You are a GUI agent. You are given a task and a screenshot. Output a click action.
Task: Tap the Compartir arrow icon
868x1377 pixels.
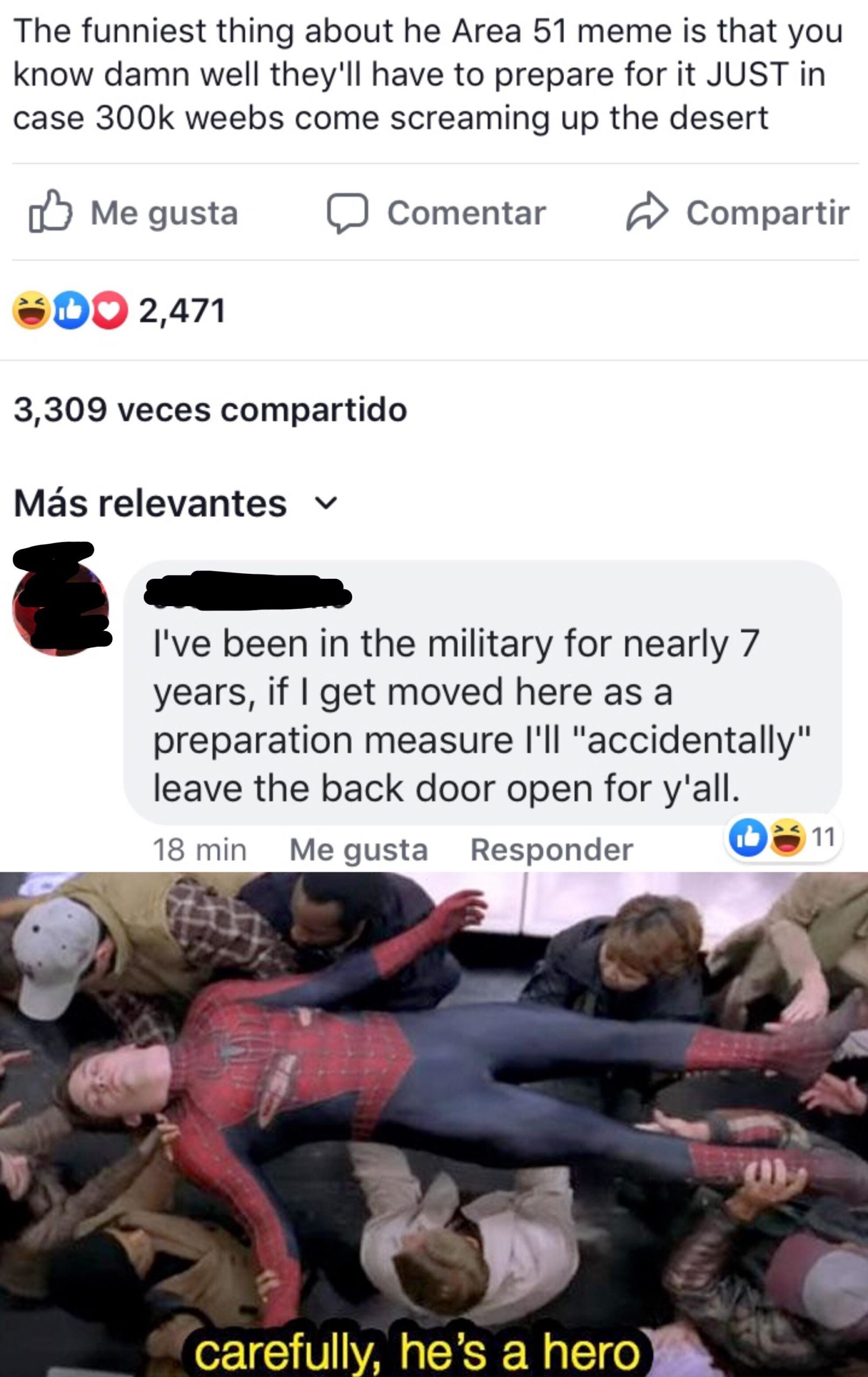pos(647,212)
